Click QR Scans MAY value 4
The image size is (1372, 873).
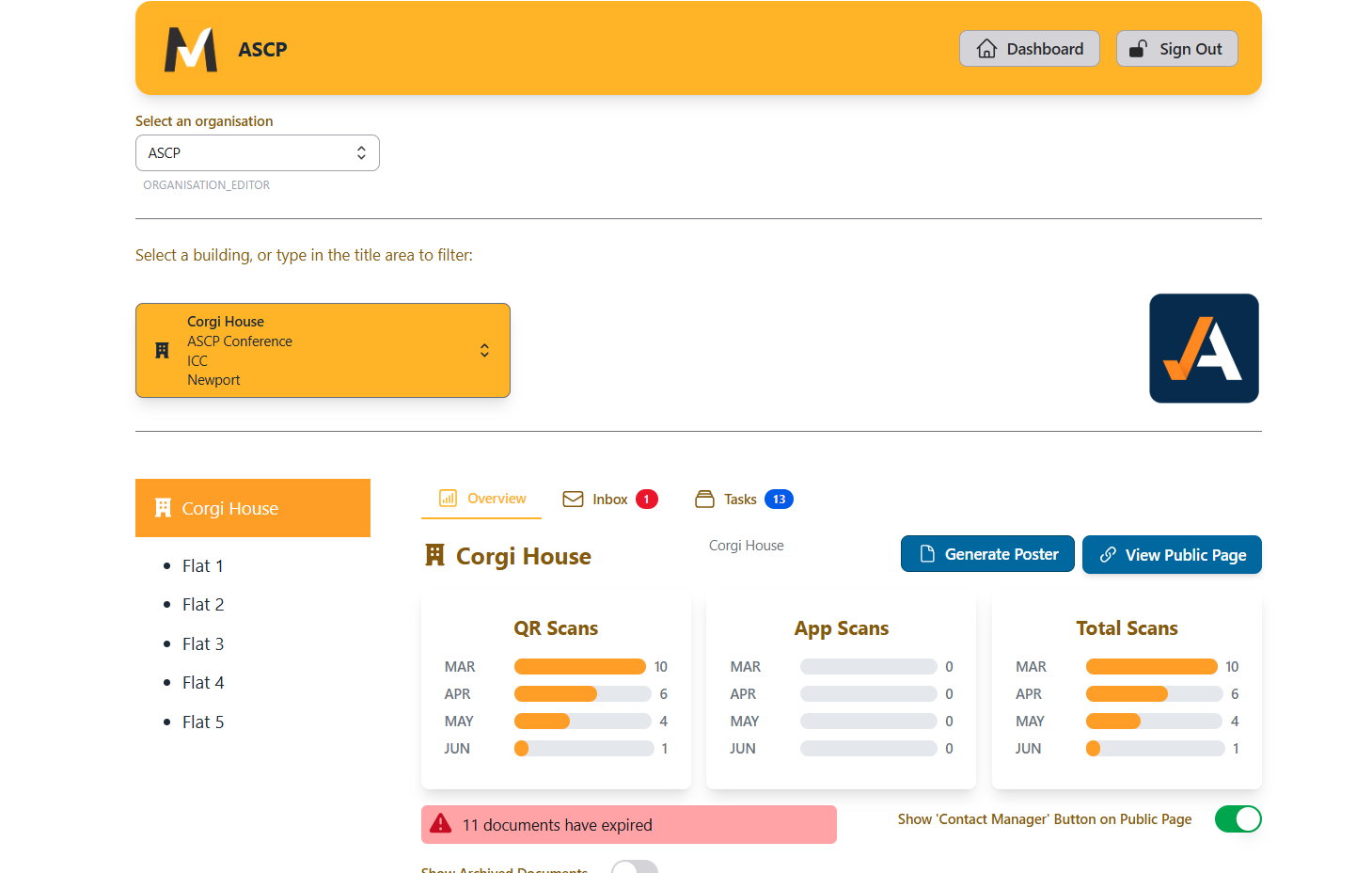tap(663, 721)
